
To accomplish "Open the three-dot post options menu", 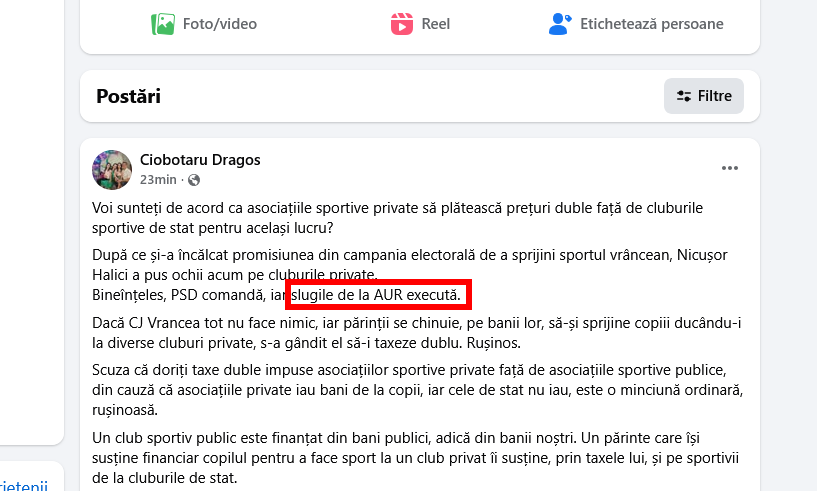I will pos(730,168).
